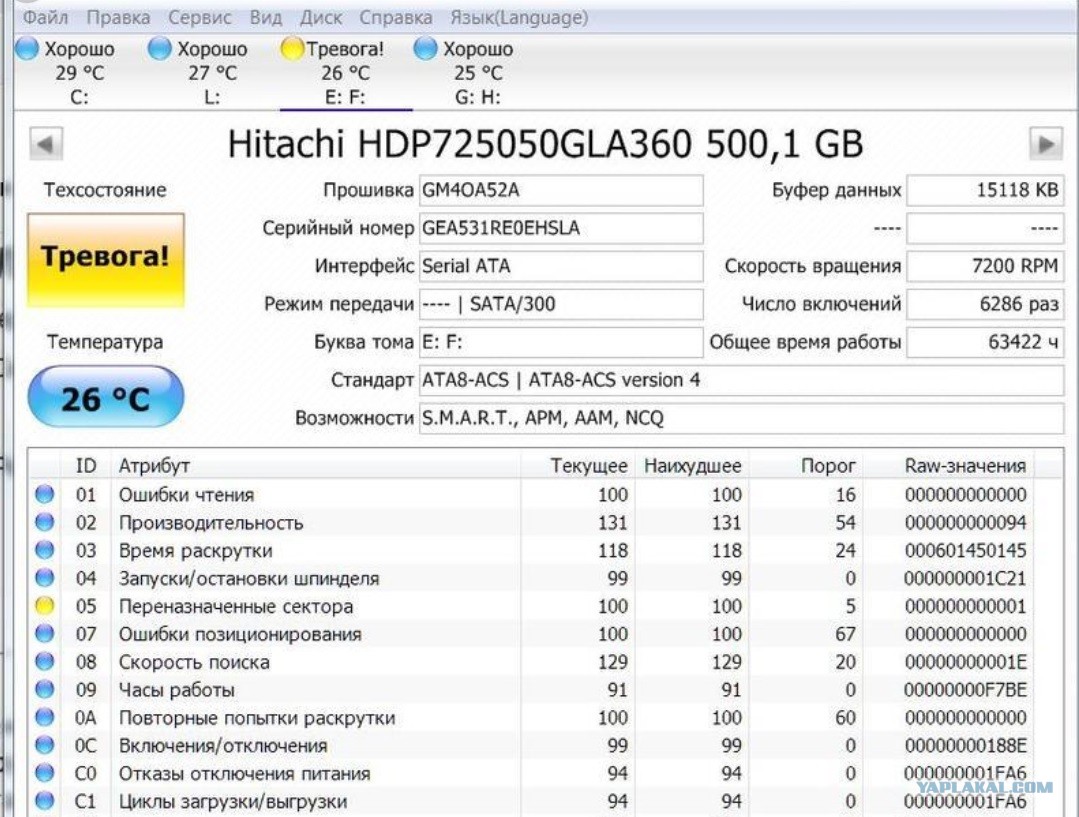The image size is (1079, 817).
Task: Click the Стандарт field ATA8-ACS
Action: tap(742, 380)
